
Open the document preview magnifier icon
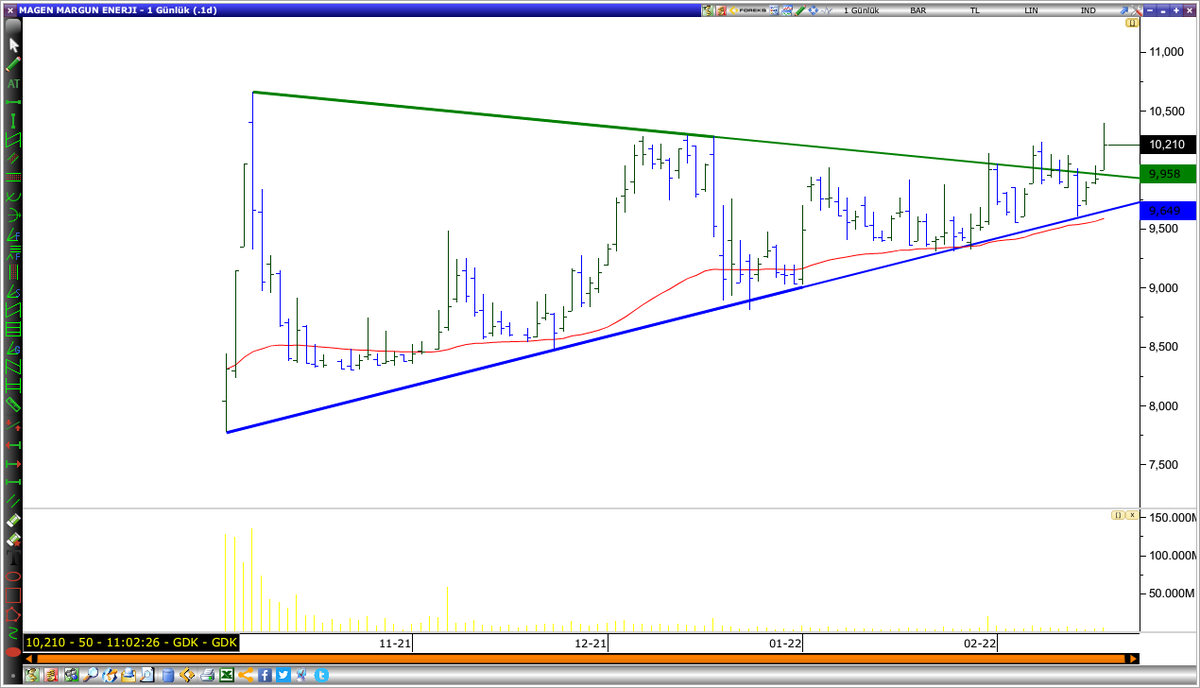(x=148, y=675)
